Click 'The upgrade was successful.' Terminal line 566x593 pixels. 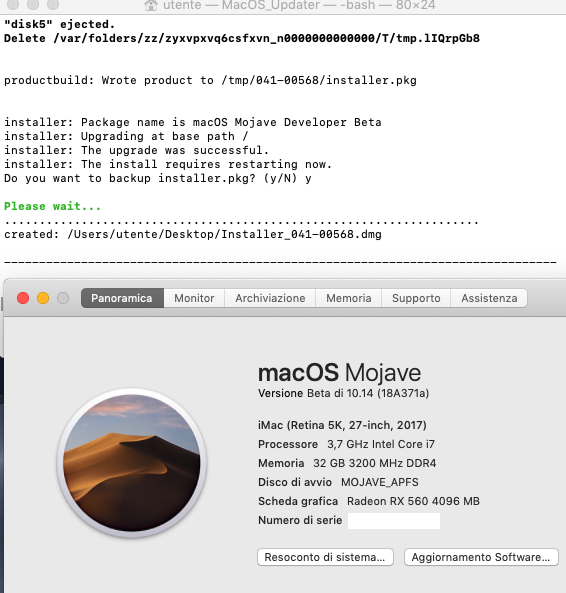pos(136,150)
